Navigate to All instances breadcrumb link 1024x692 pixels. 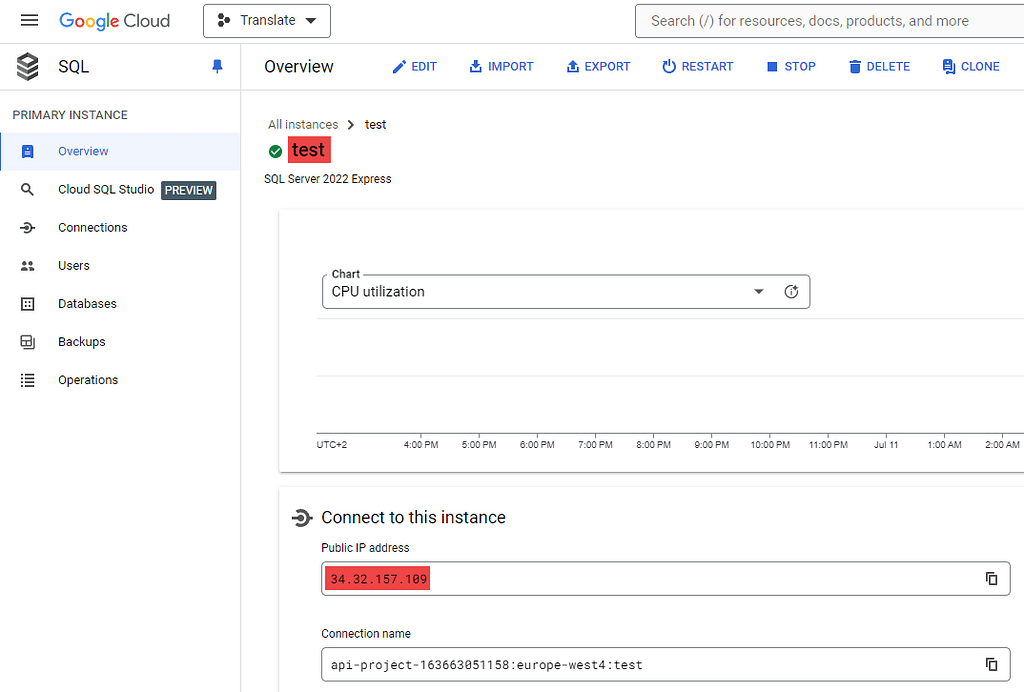303,124
